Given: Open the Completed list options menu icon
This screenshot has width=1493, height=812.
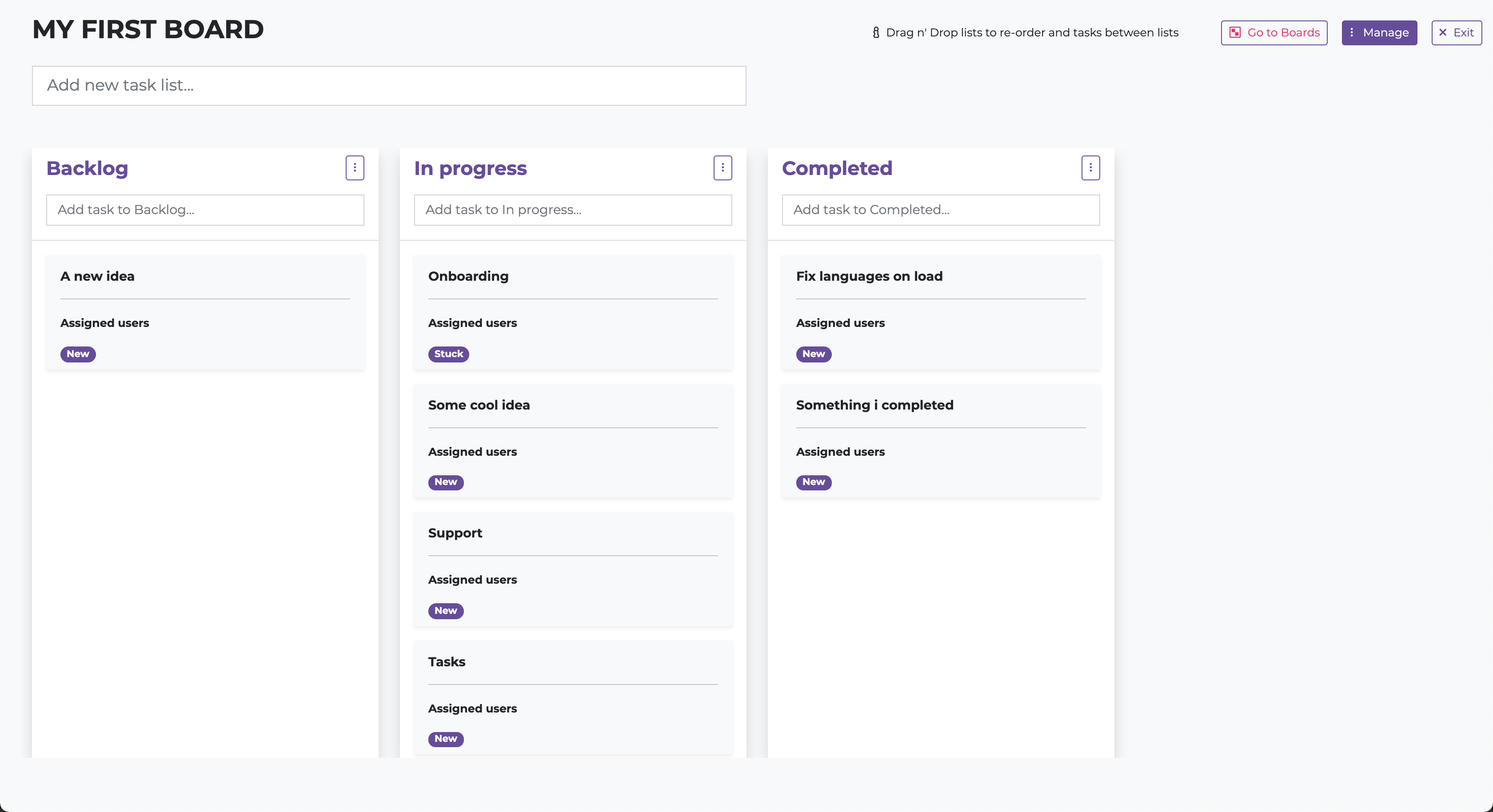Looking at the screenshot, I should (1090, 168).
